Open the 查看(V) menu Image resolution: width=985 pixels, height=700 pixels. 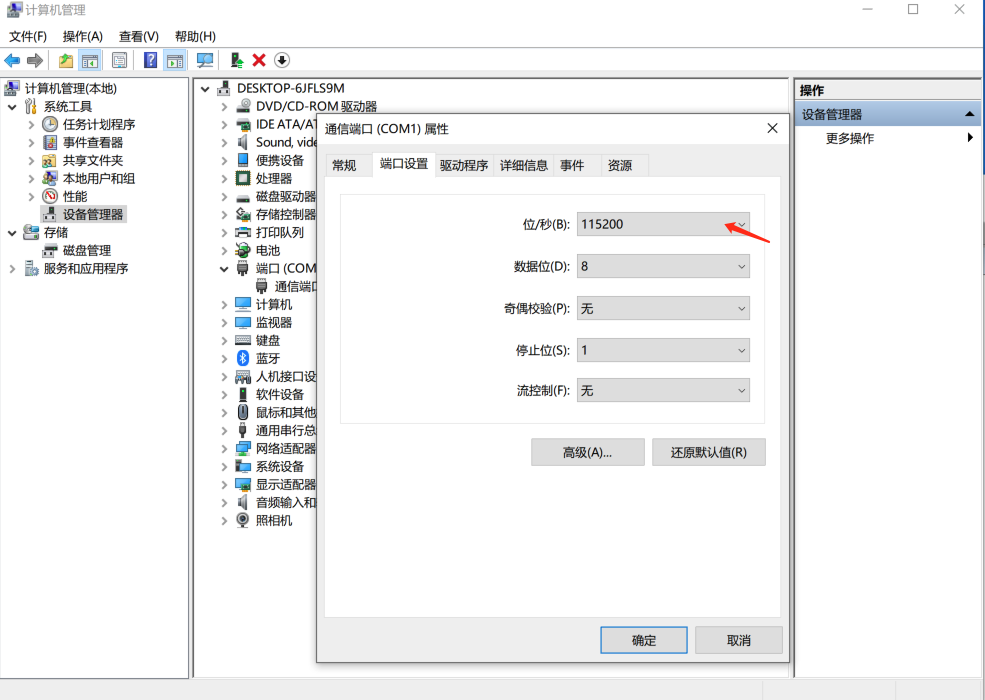pyautogui.click(x=139, y=36)
